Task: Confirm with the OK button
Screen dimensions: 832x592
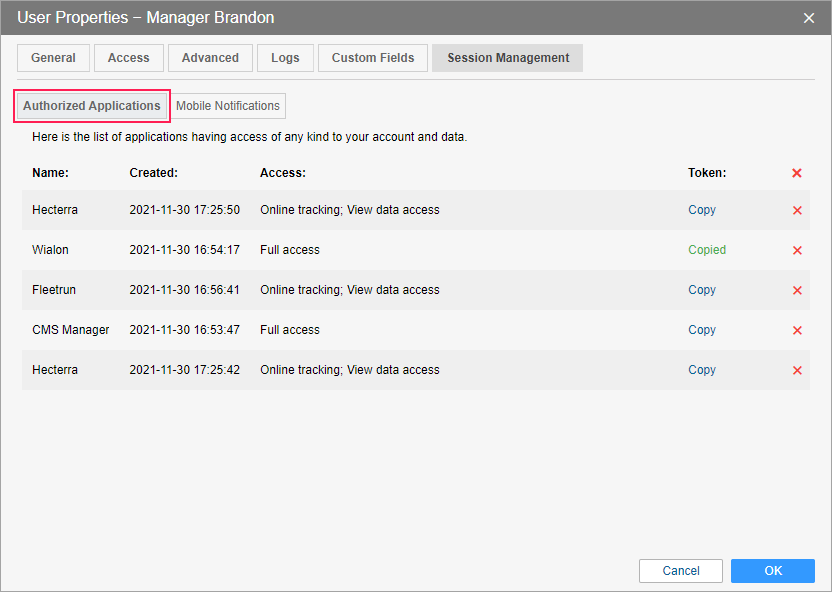Action: click(x=772, y=571)
